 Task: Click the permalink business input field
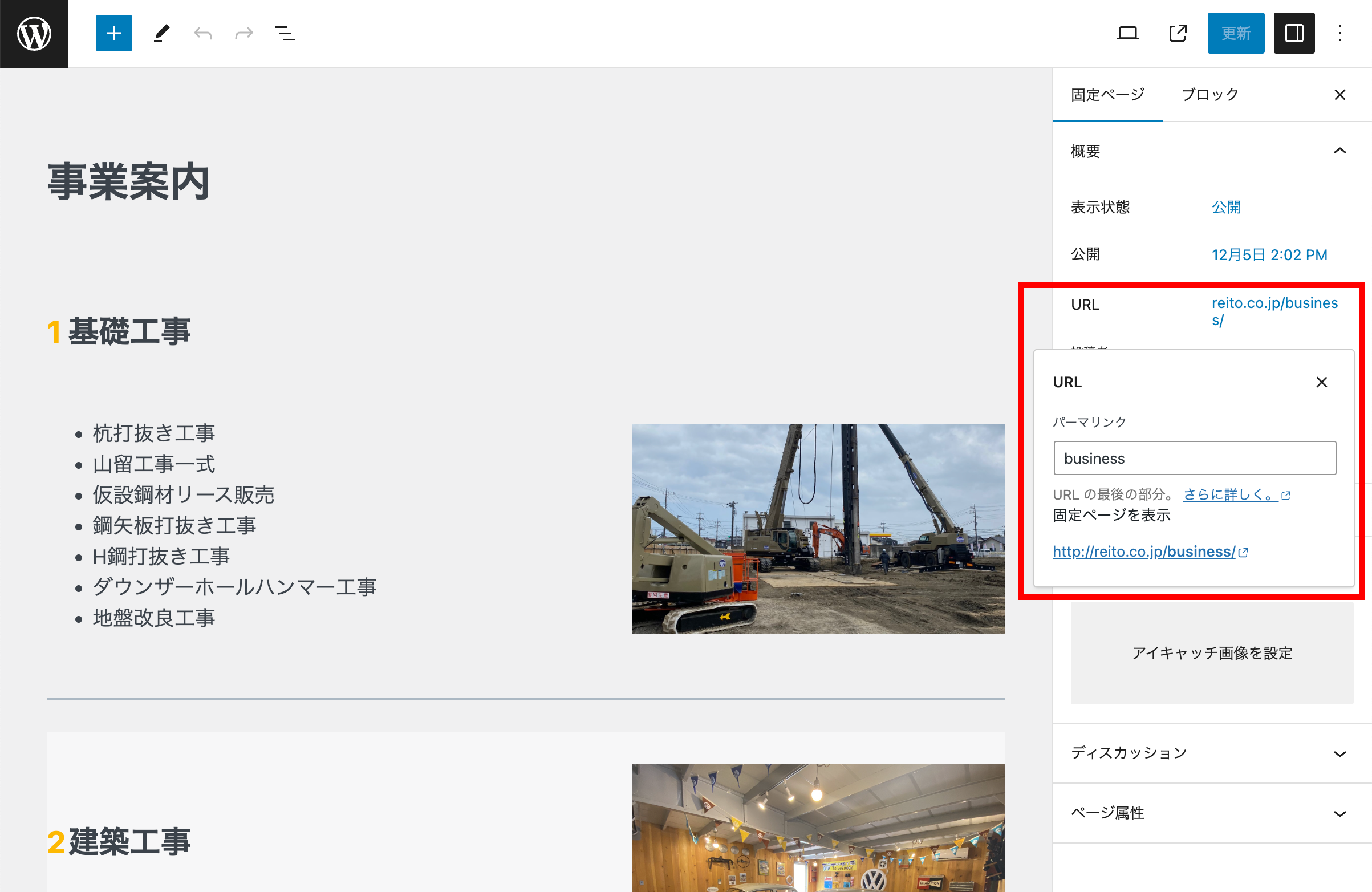(1194, 459)
